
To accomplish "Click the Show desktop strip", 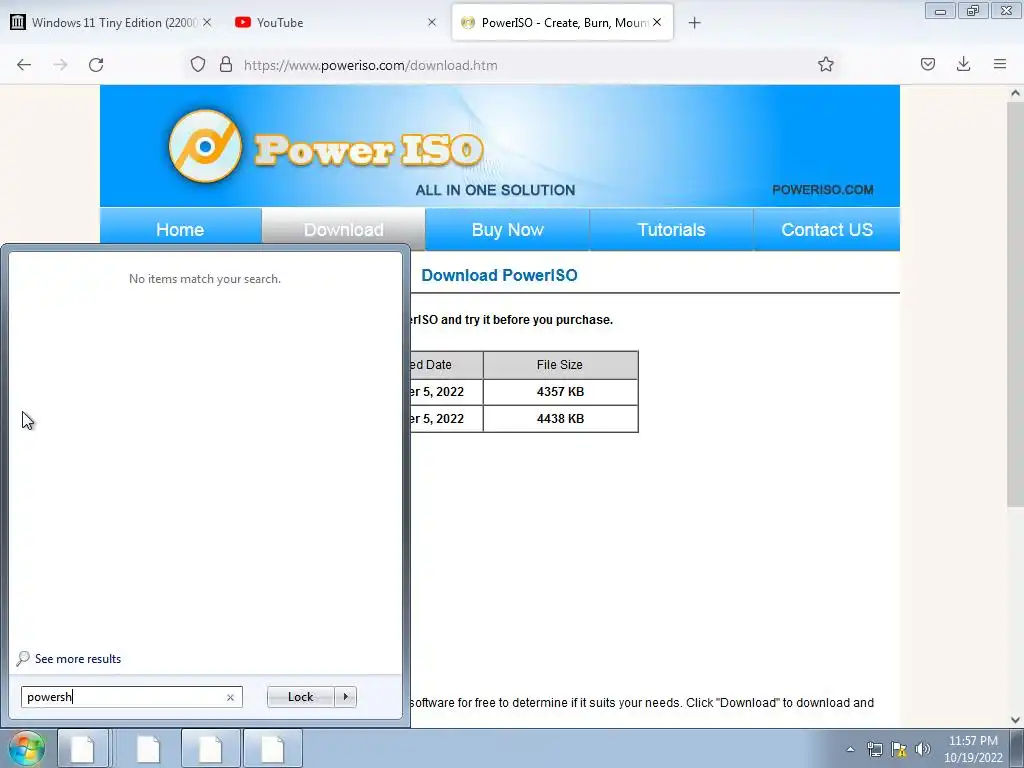I will point(1016,748).
